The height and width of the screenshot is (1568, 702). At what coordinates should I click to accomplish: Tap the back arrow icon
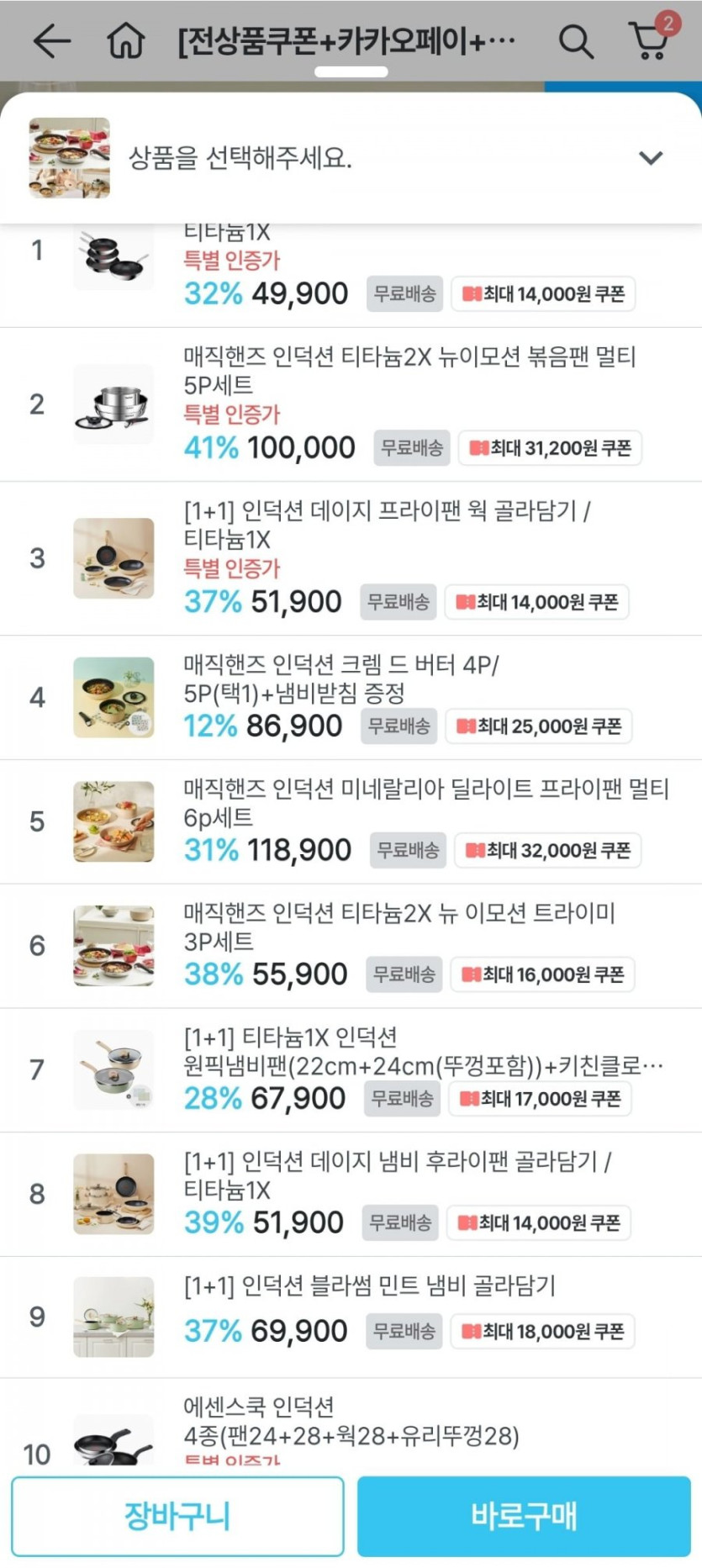[x=51, y=40]
